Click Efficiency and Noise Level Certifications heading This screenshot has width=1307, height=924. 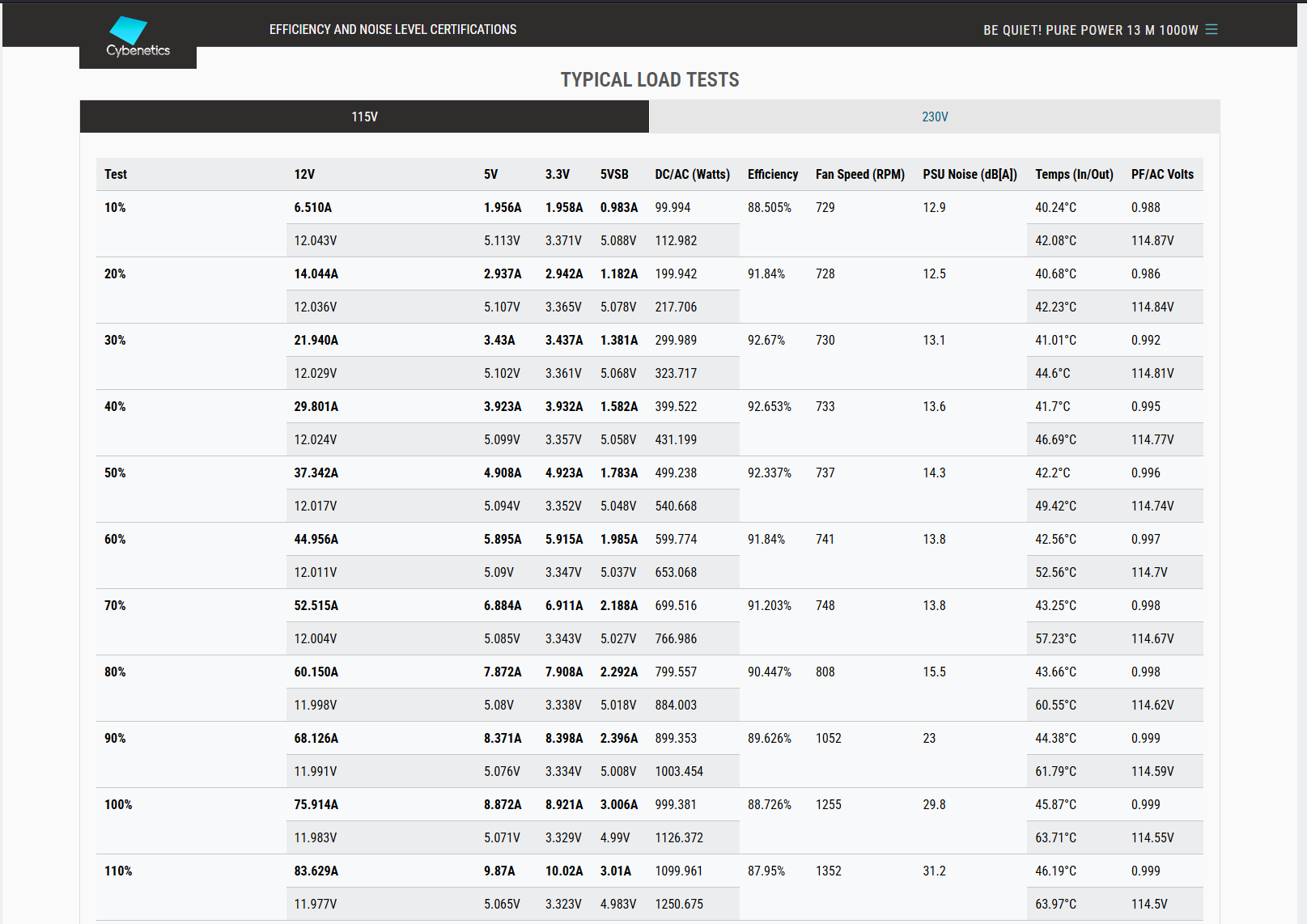pyautogui.click(x=393, y=29)
